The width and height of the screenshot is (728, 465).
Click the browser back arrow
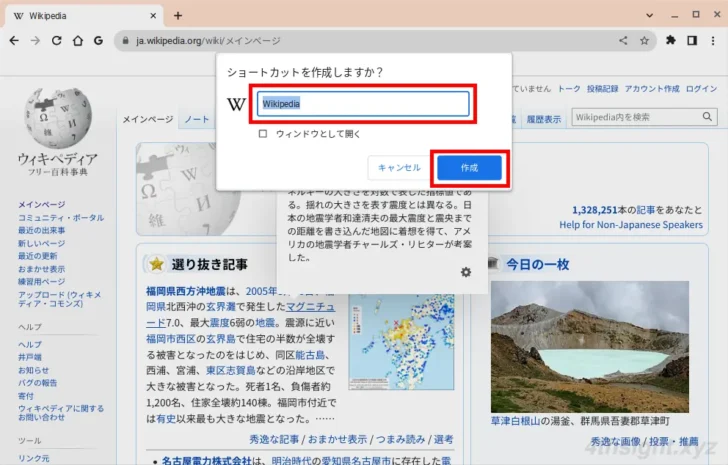tap(14, 41)
